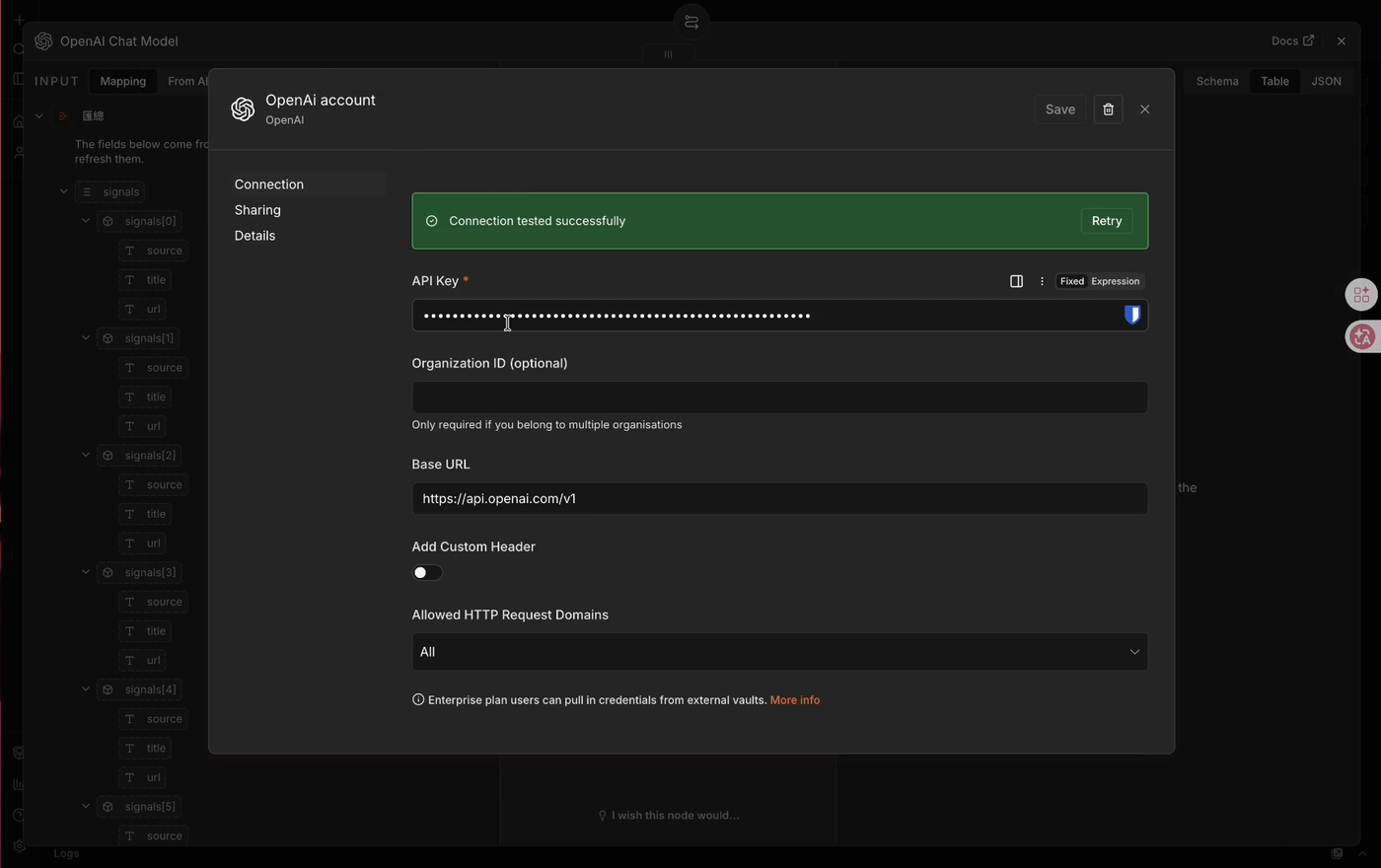Open the translate floating icon at right edge
Viewport: 1381px width, 868px height.
coord(1362,336)
